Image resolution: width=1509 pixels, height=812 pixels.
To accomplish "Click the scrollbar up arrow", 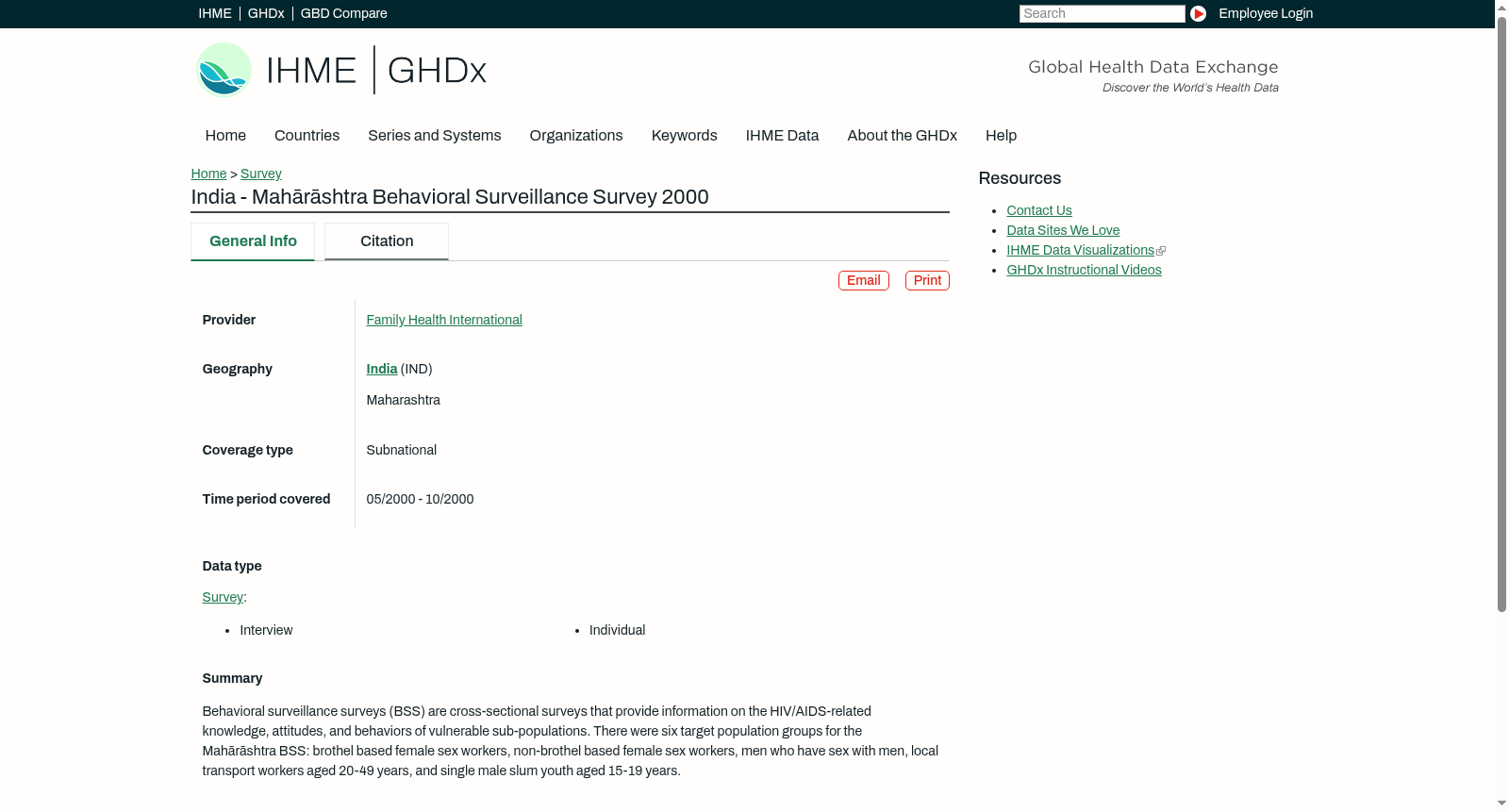I will [x=1501, y=8].
